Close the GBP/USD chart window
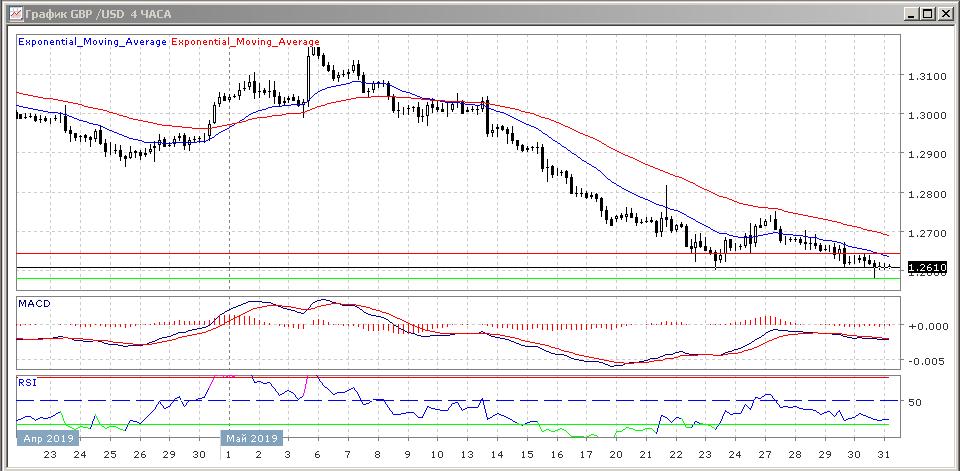The width and height of the screenshot is (960, 471). pos(944,13)
